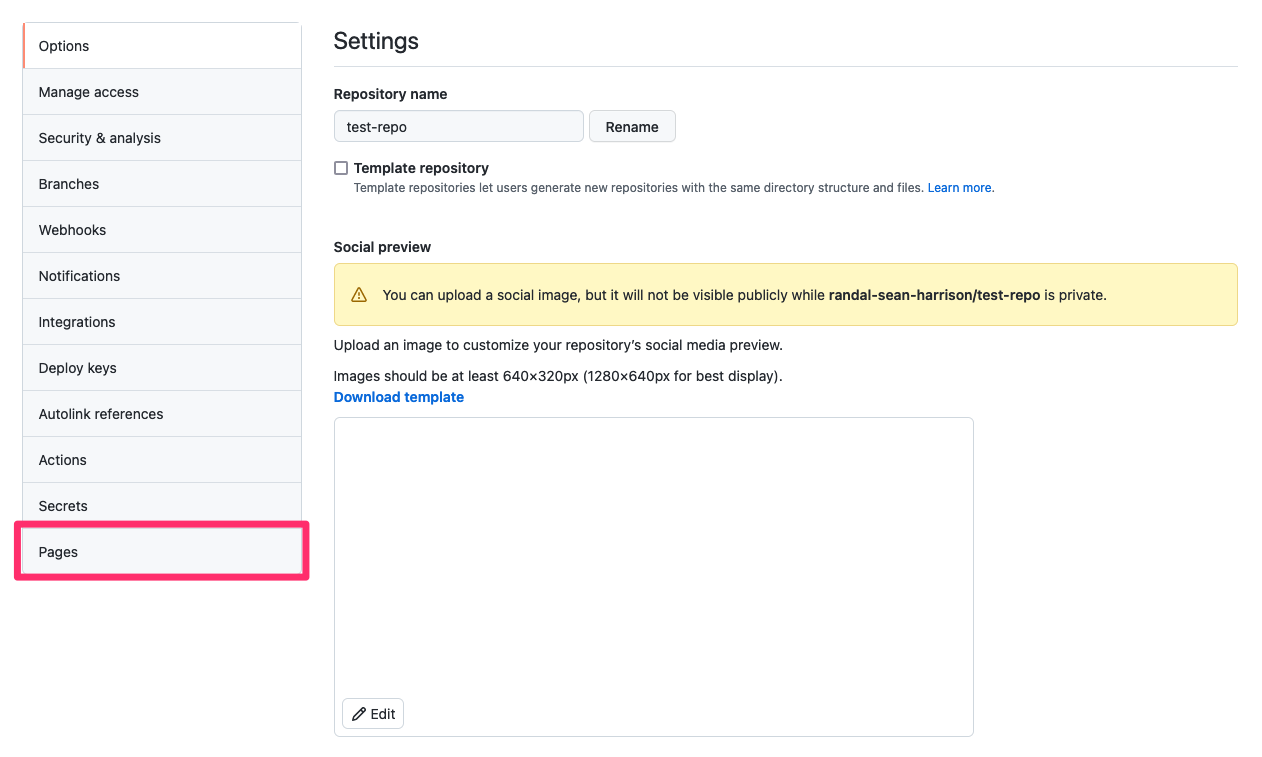Open Deploy keys settings

pos(160,367)
